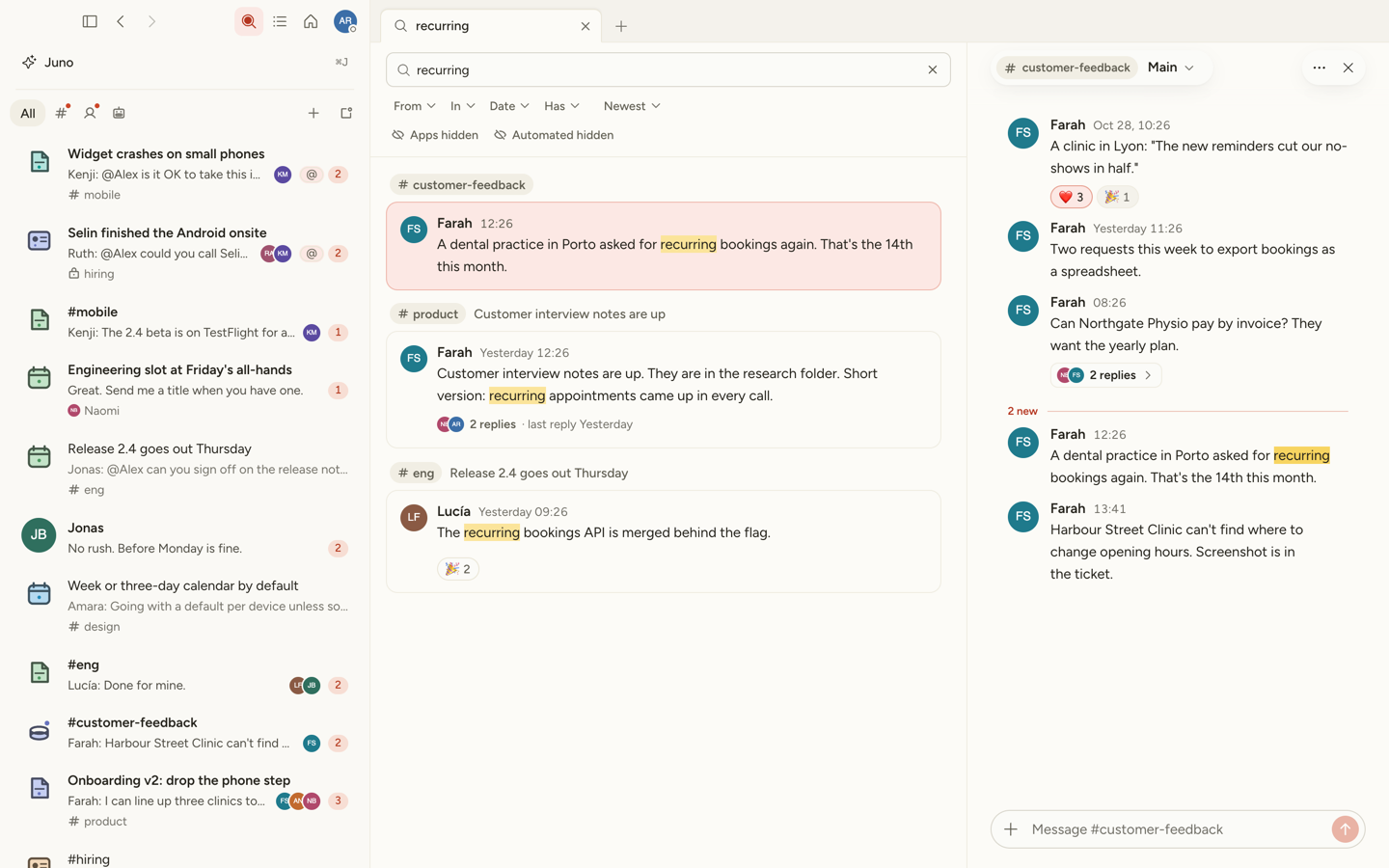This screenshot has width=1389, height=868.
Task: Close the customer-feedback panel
Action: [x=1348, y=68]
